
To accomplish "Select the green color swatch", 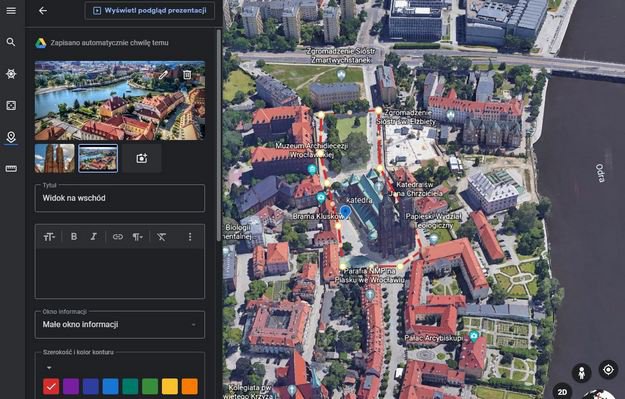I will click(150, 386).
